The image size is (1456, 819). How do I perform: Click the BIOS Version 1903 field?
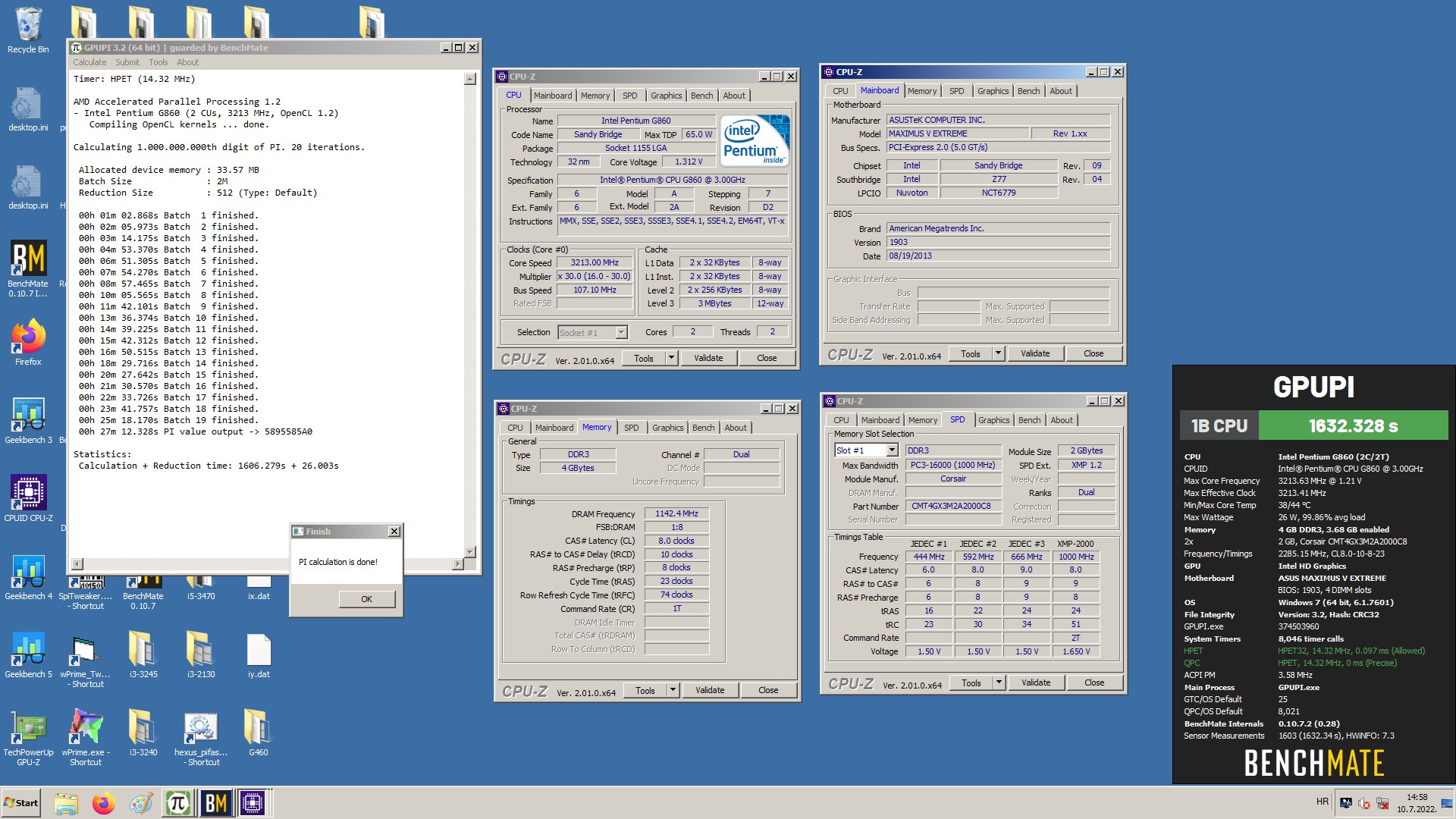(999, 243)
